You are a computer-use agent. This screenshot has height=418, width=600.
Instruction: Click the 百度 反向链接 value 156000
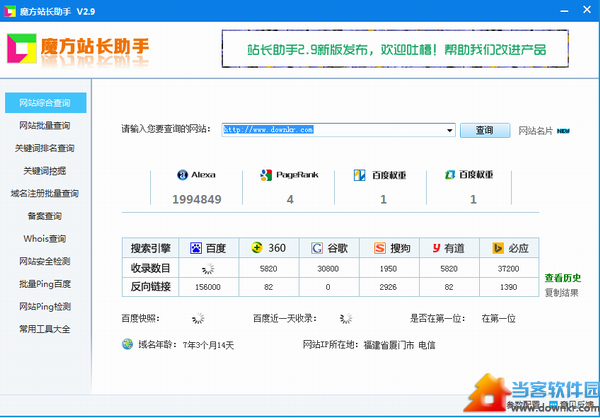point(208,287)
